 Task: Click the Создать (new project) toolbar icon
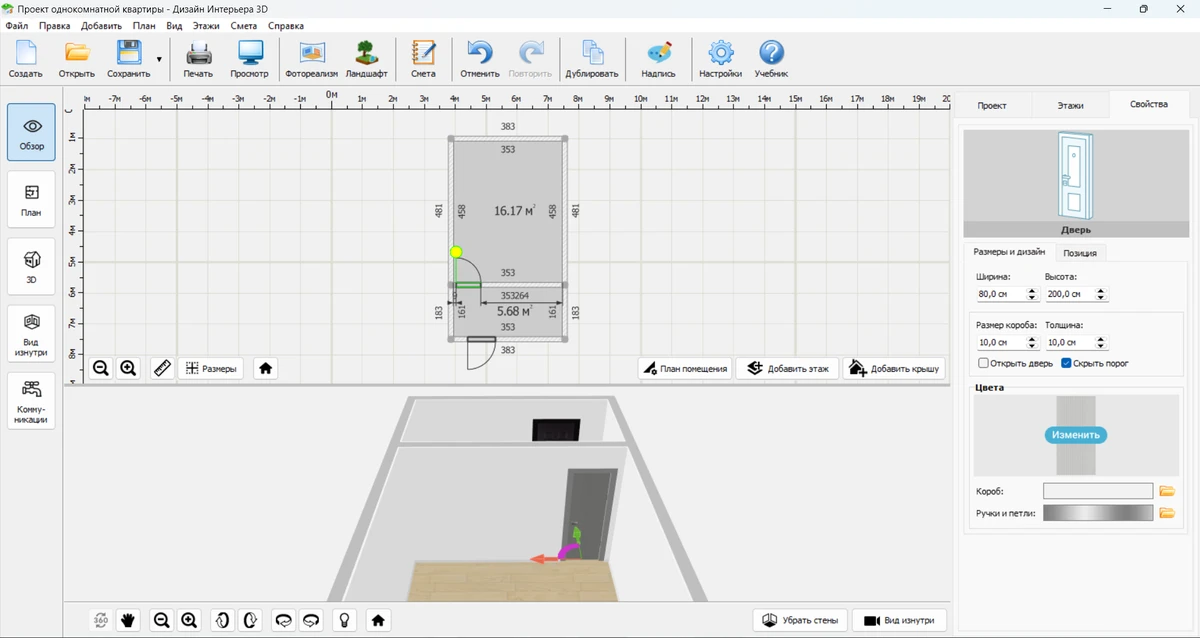25,59
